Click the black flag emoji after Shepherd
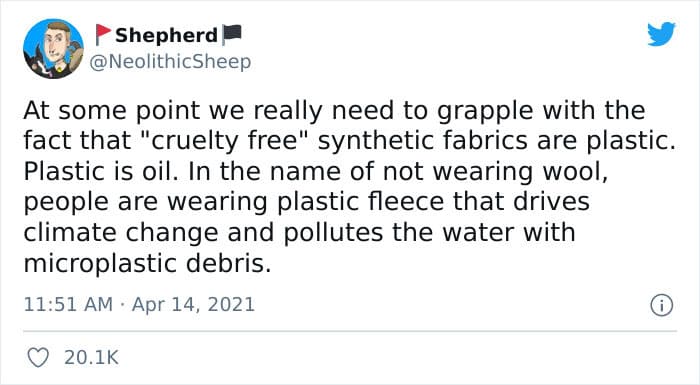This screenshot has height=385, width=700. point(232,34)
